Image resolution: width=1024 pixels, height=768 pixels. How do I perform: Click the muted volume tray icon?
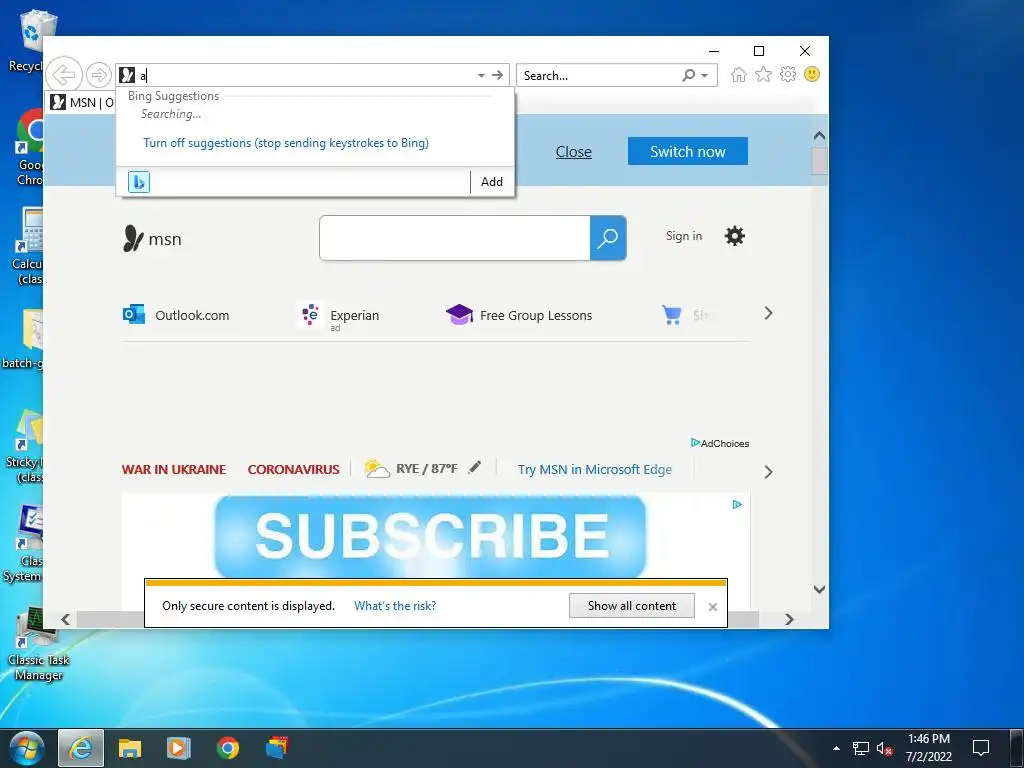885,748
